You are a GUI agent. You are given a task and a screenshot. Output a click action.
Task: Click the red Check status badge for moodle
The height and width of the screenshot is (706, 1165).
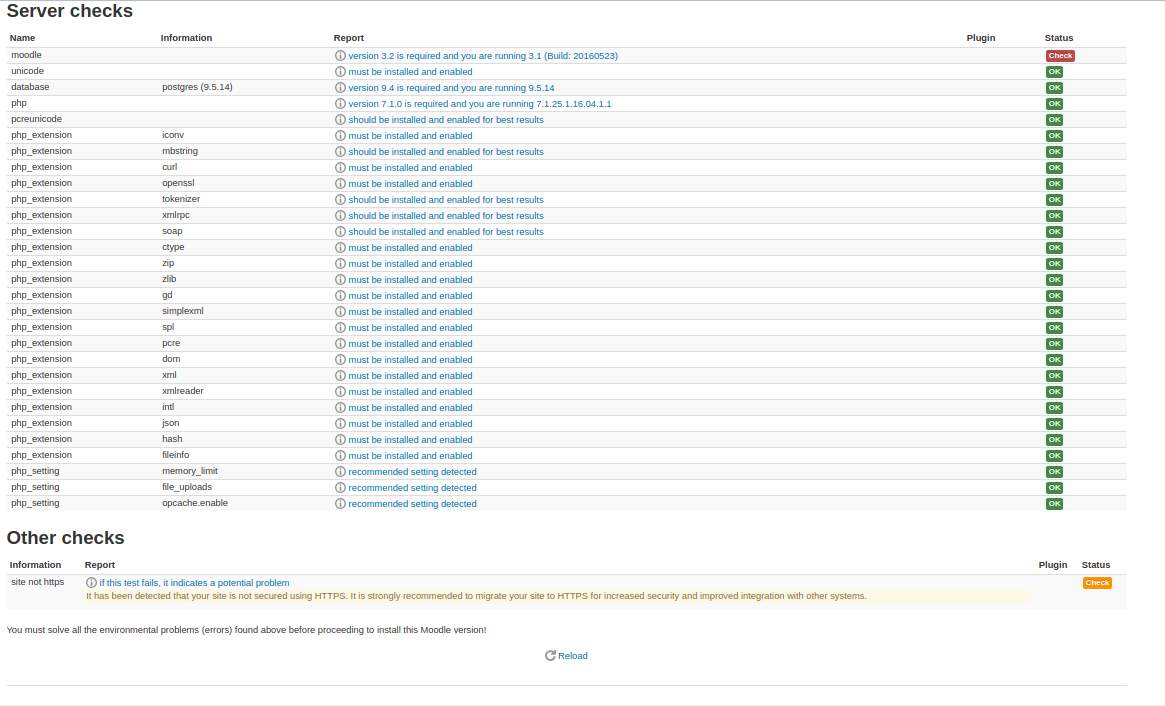tap(1060, 56)
